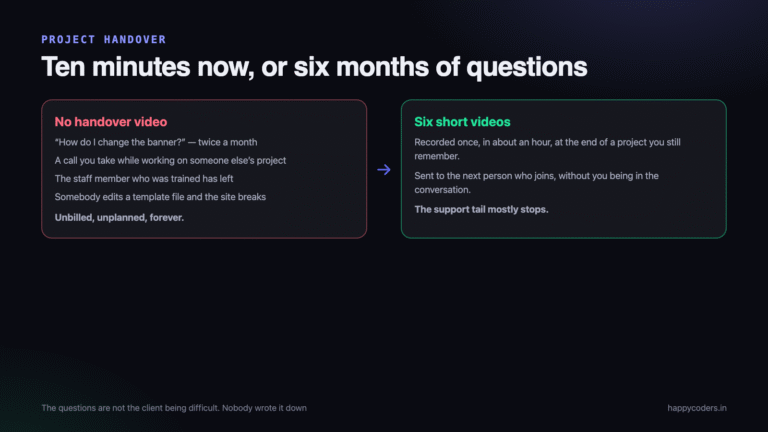Image resolution: width=768 pixels, height=432 pixels.
Task: Select the Unbilled, unplanned, forever text
Action: click(119, 217)
